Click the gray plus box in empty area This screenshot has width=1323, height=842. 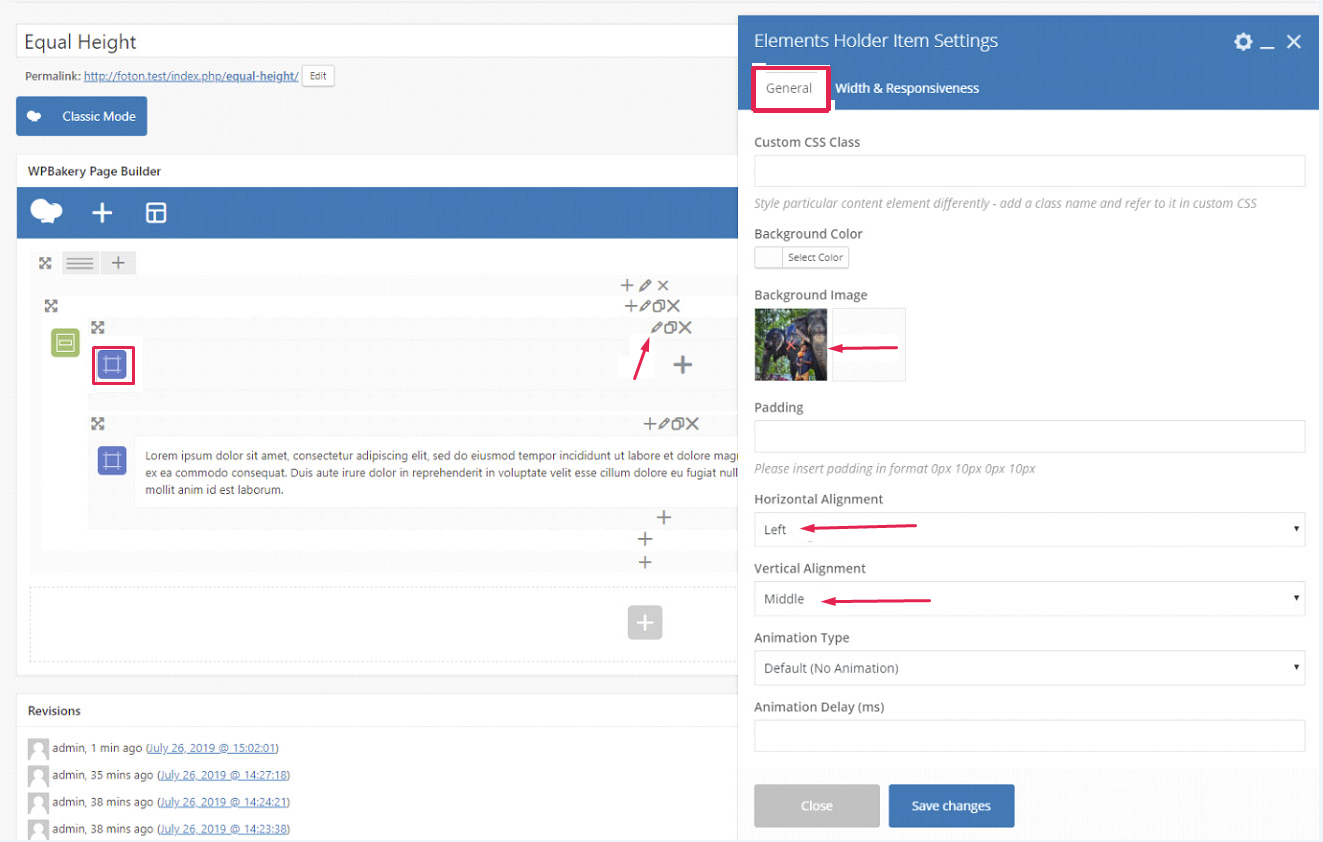(645, 623)
